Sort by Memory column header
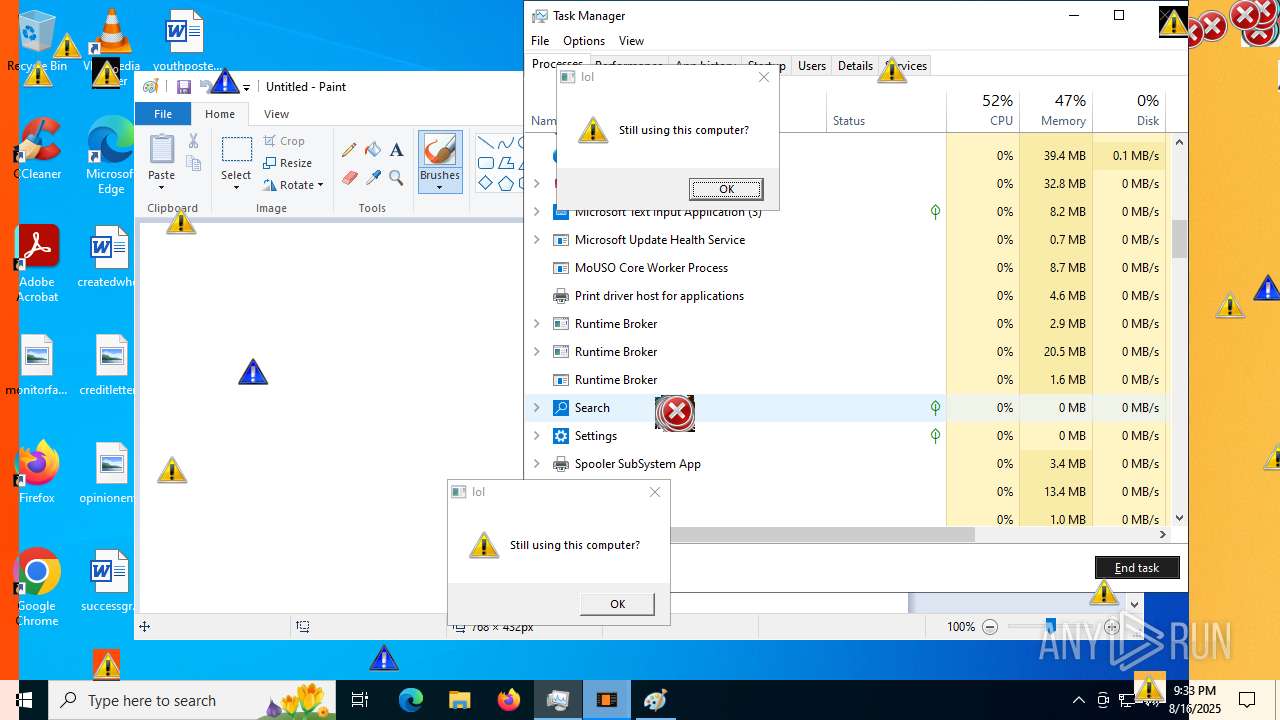 [x=1055, y=111]
